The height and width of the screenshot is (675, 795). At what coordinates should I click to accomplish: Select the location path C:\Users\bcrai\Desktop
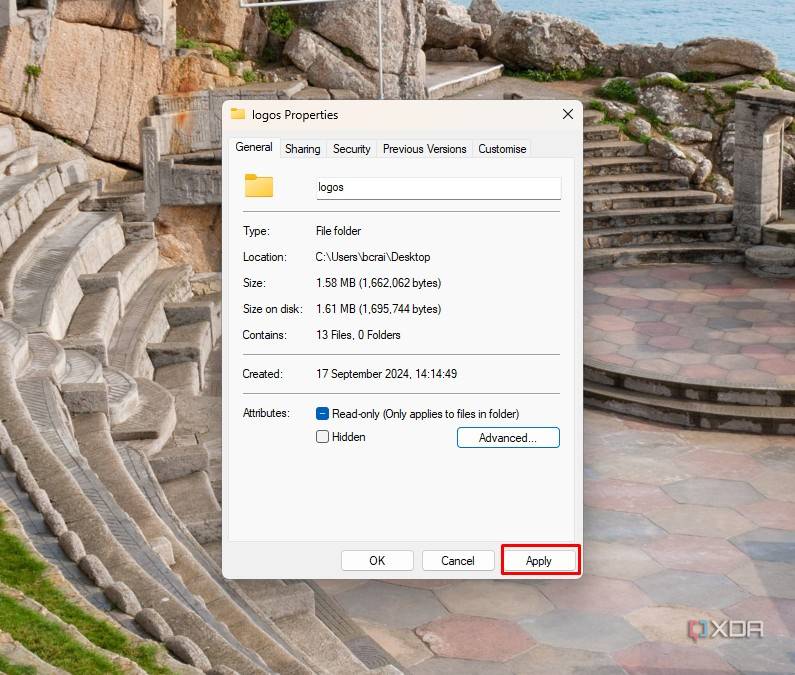click(373, 257)
